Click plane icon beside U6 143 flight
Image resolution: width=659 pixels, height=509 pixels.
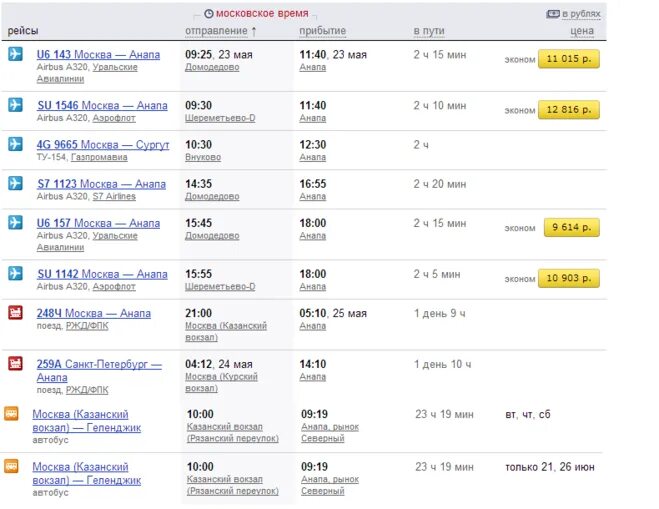pos(15,54)
